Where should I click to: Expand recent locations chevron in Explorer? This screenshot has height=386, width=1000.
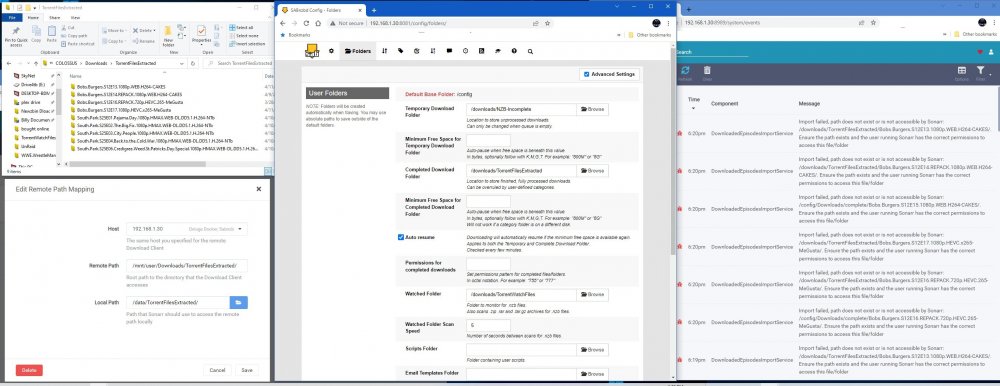(x=27, y=63)
